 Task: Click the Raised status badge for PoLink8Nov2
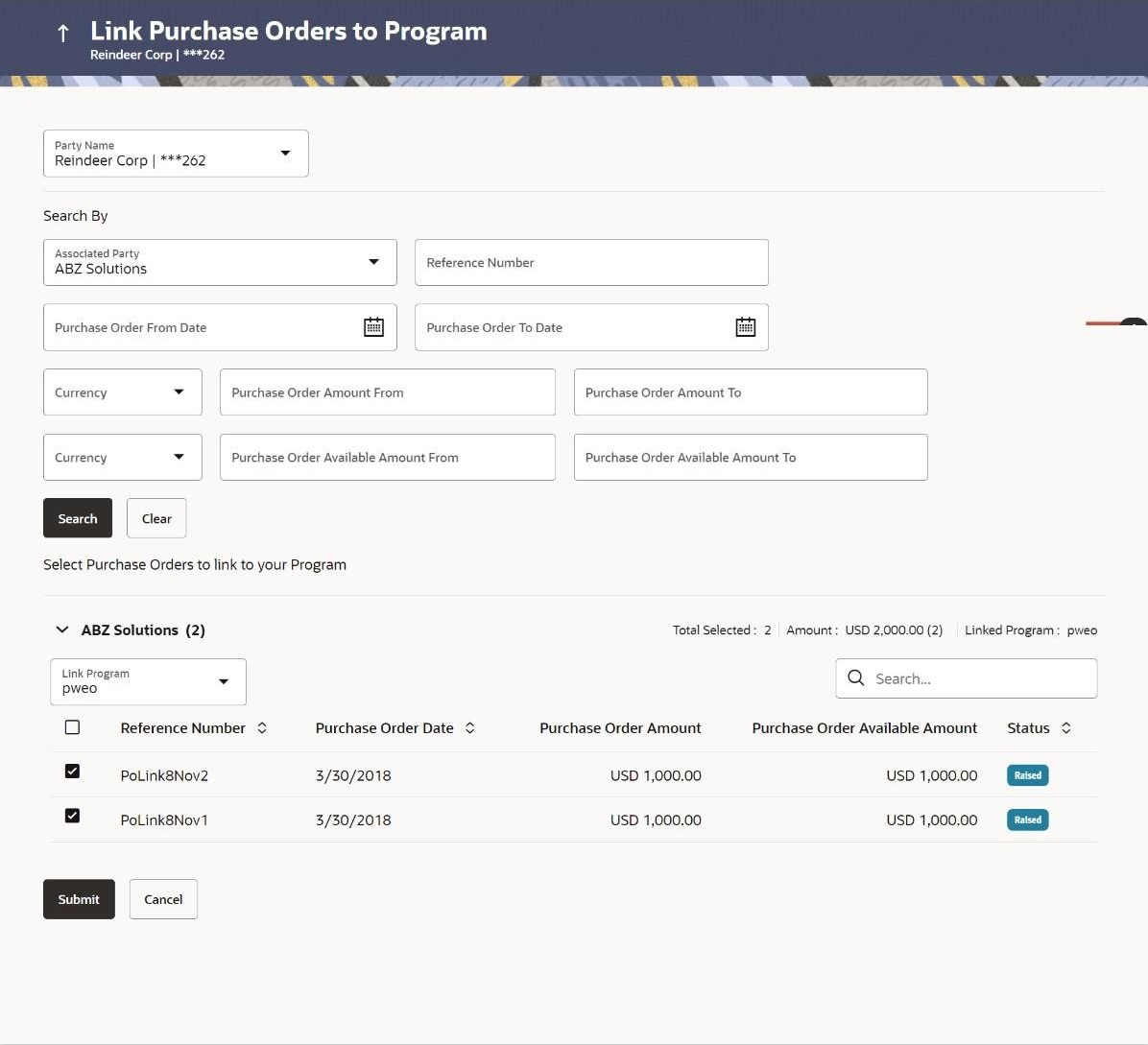tap(1027, 775)
